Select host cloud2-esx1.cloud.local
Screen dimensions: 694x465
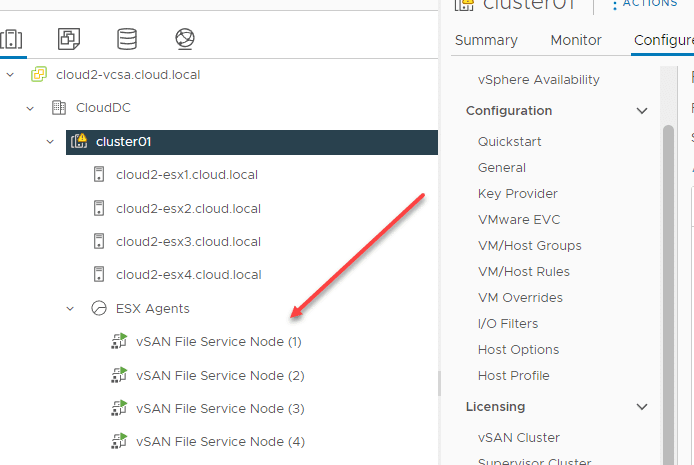click(x=187, y=175)
